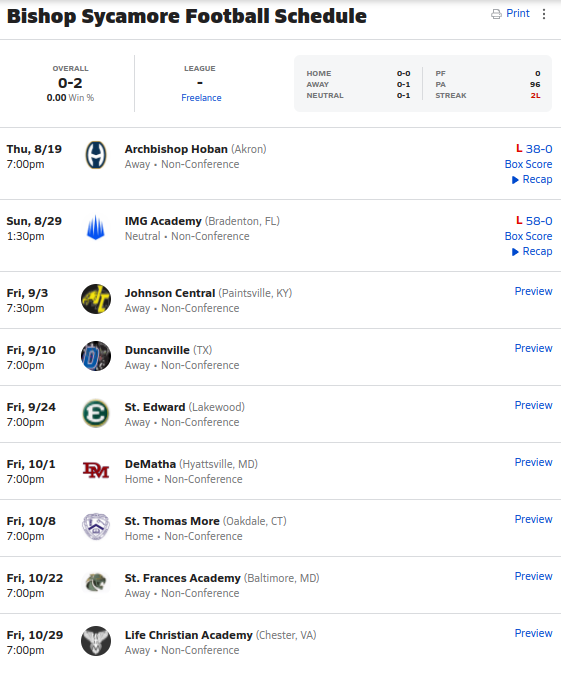The image size is (561, 674).
Task: Print the football schedule
Action: click(x=510, y=14)
